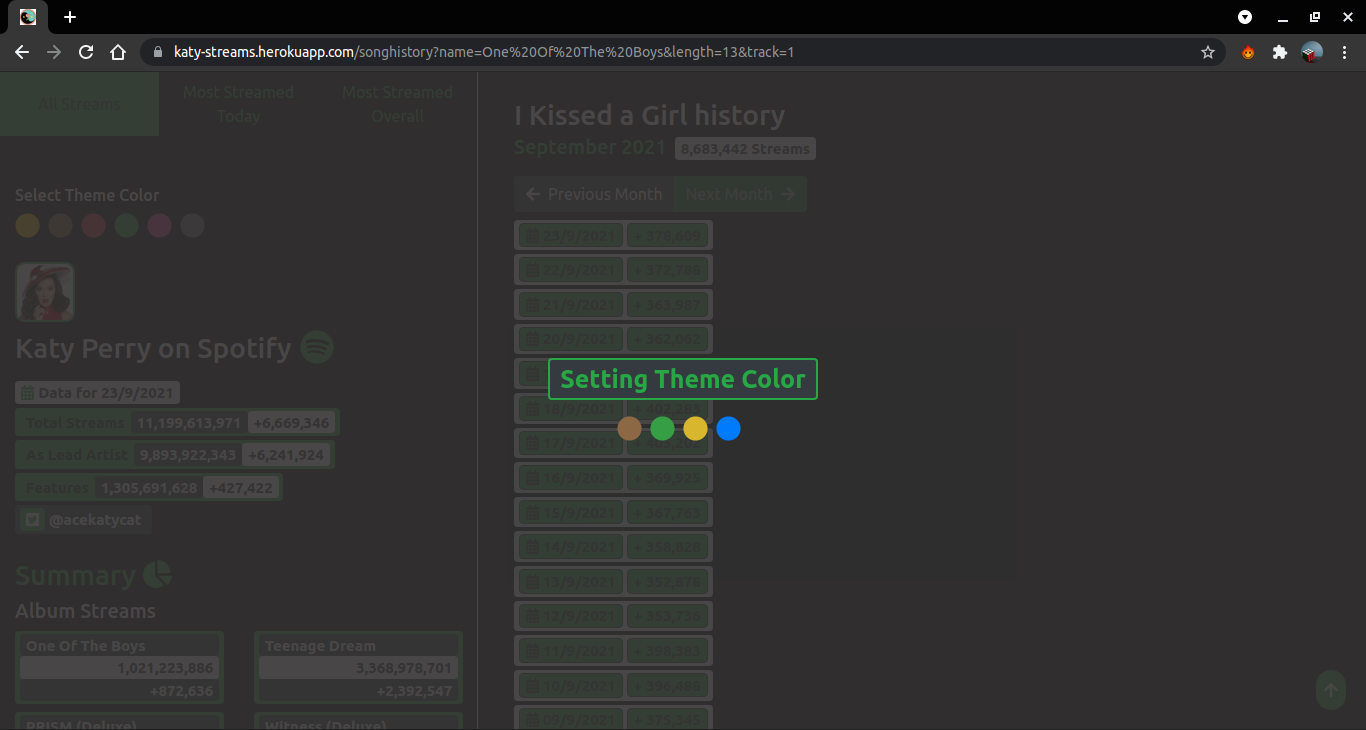Click the Katy Perry profile picture

45,292
